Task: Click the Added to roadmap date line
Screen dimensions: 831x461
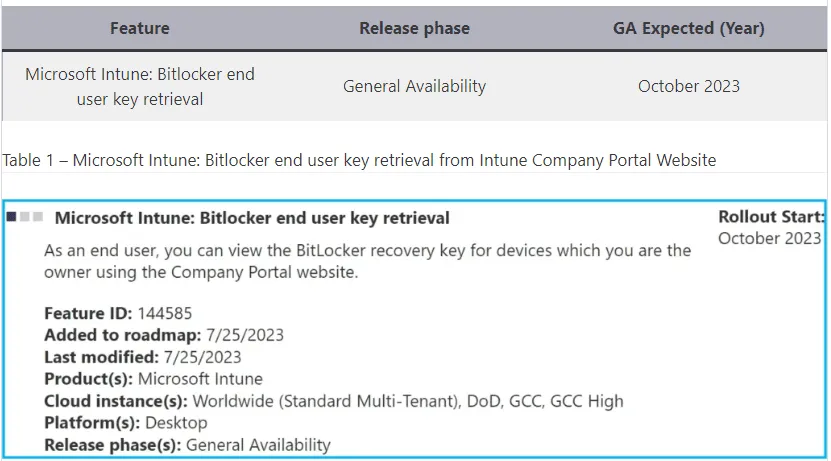Action: click(x=143, y=335)
